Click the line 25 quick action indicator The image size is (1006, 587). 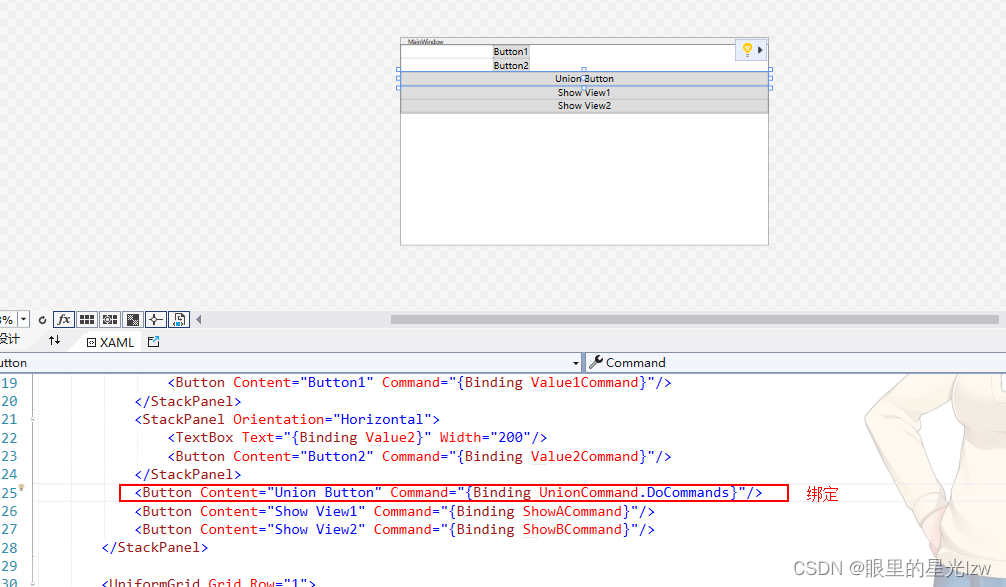pyautogui.click(x=21, y=488)
